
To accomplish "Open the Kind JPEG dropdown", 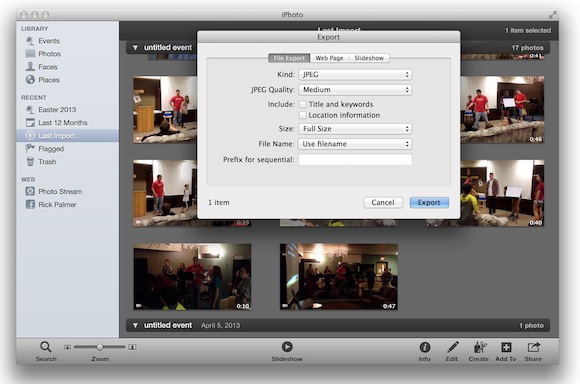I will 355,74.
